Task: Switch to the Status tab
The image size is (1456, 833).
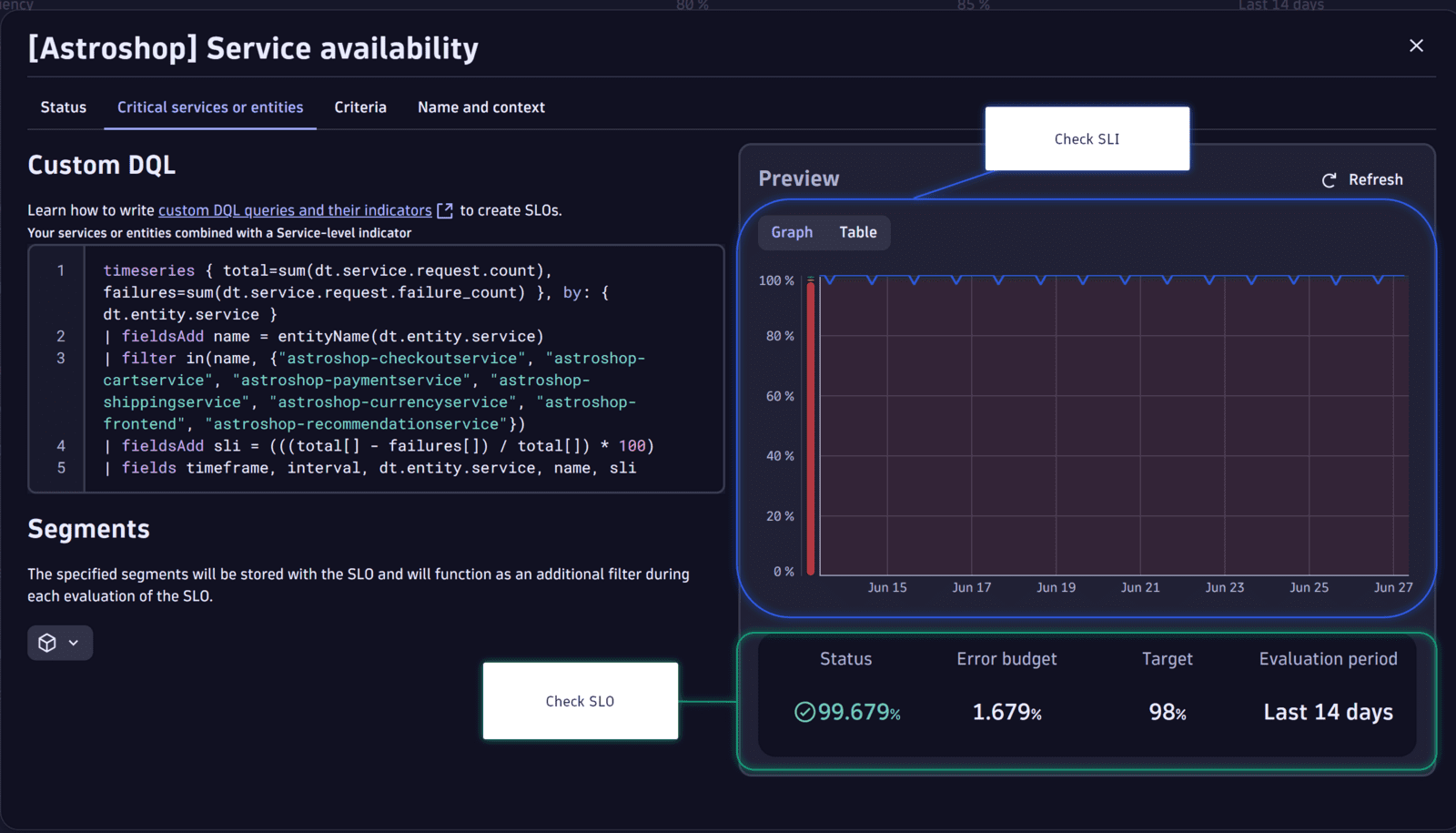Action: [x=63, y=107]
